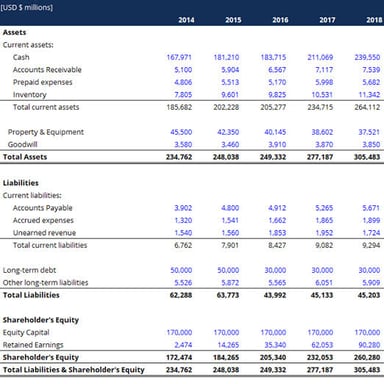
Task: Select the Assets section heading
Action: point(14,32)
